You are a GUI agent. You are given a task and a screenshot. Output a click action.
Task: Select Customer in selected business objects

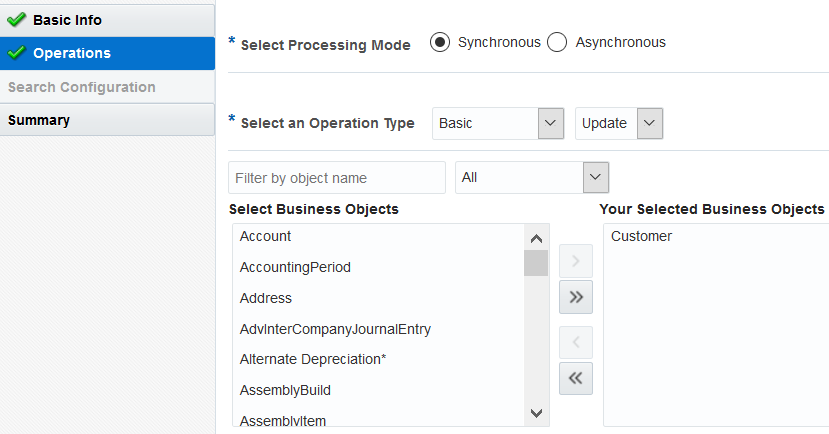642,236
